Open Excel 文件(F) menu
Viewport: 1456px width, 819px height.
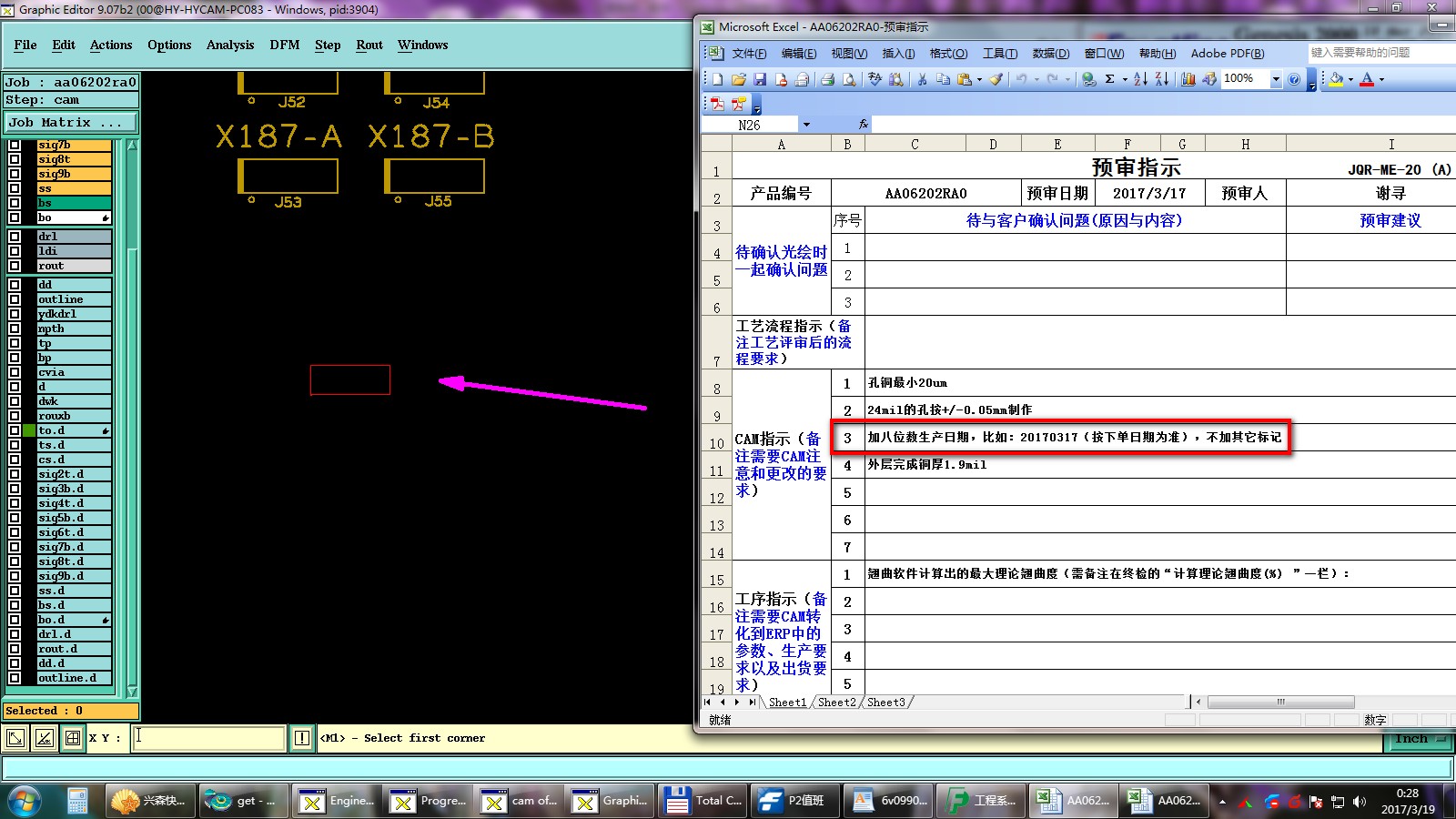[749, 54]
